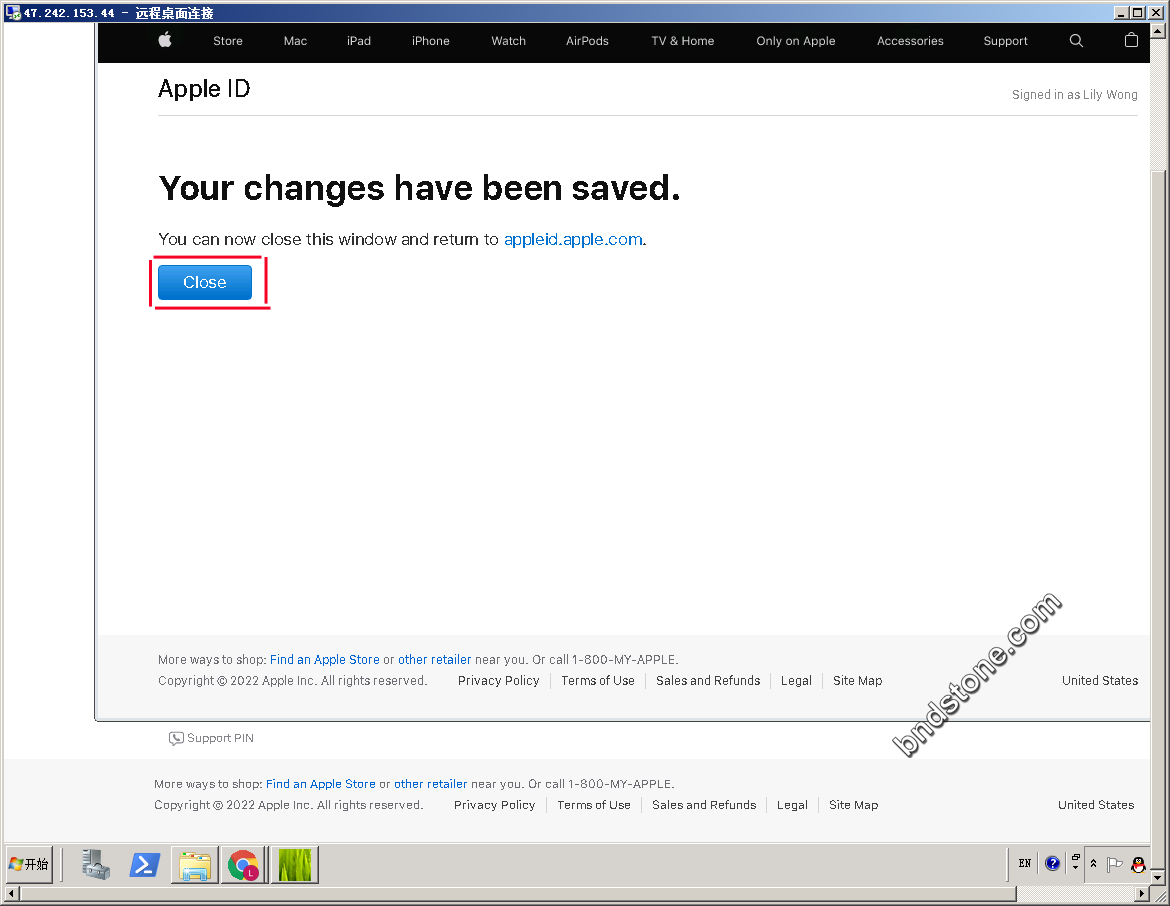The height and width of the screenshot is (906, 1170).
Task: Click the Support PIN chat icon
Action: (176, 738)
